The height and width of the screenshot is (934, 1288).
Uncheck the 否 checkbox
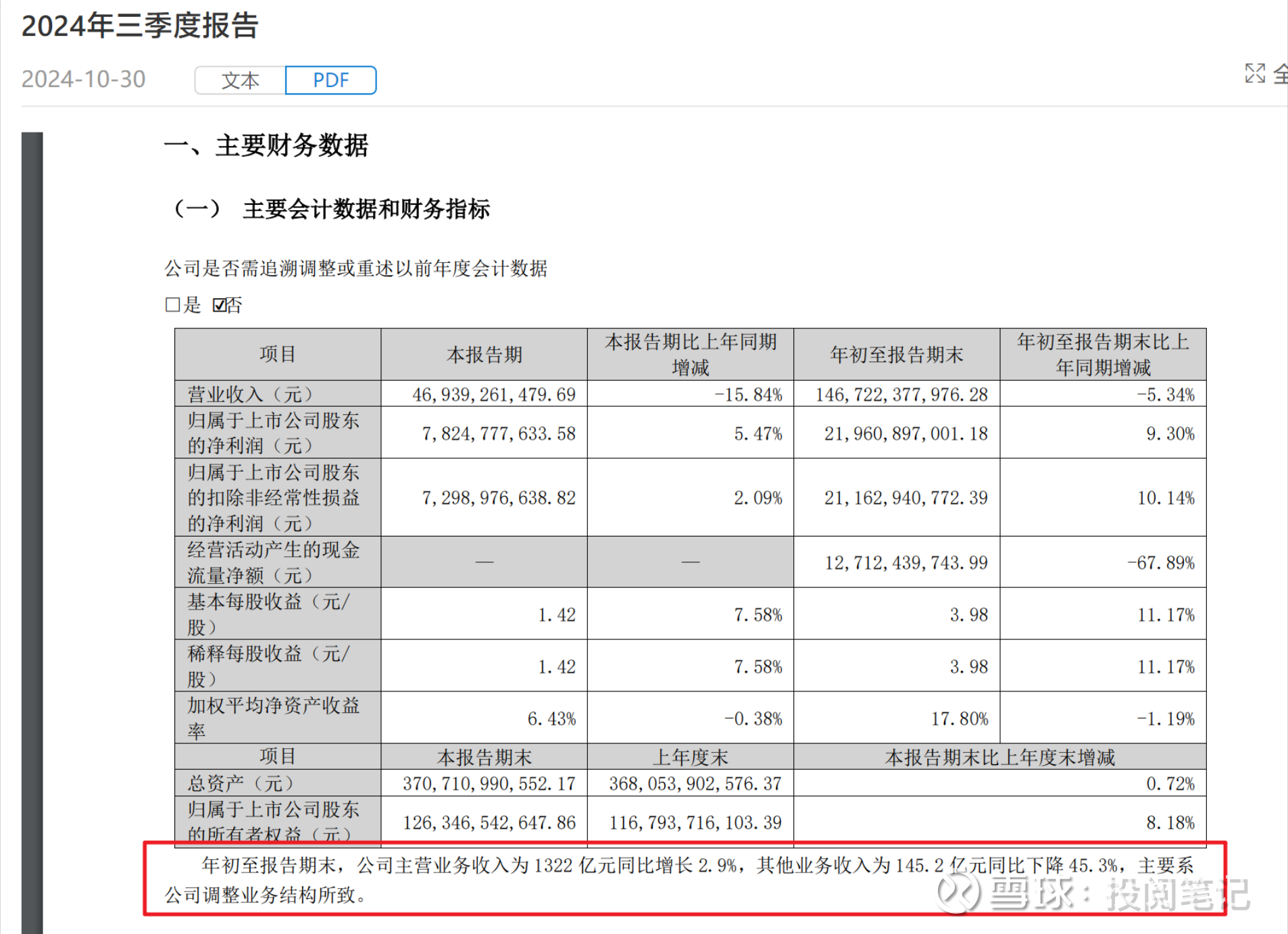[218, 305]
